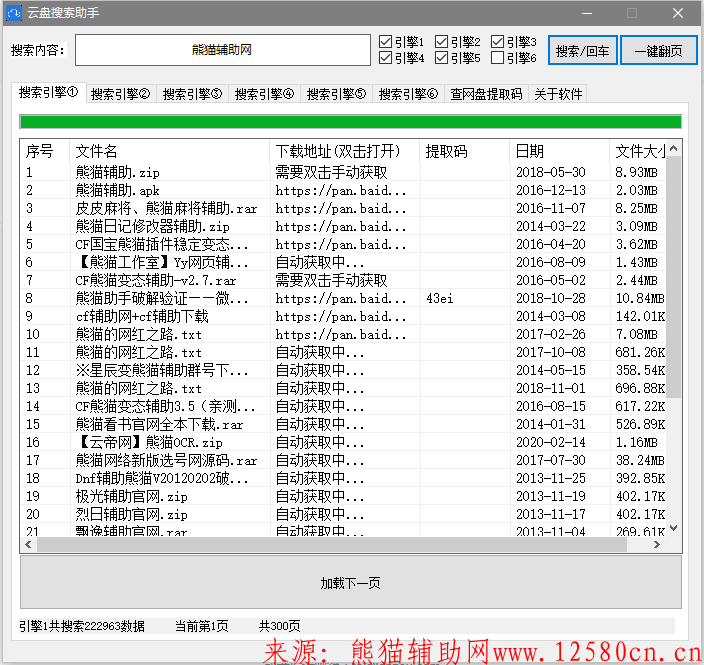The width and height of the screenshot is (704, 665).
Task: Select the 【云帝网】熊猫OCR.zip row
Action: (148, 442)
